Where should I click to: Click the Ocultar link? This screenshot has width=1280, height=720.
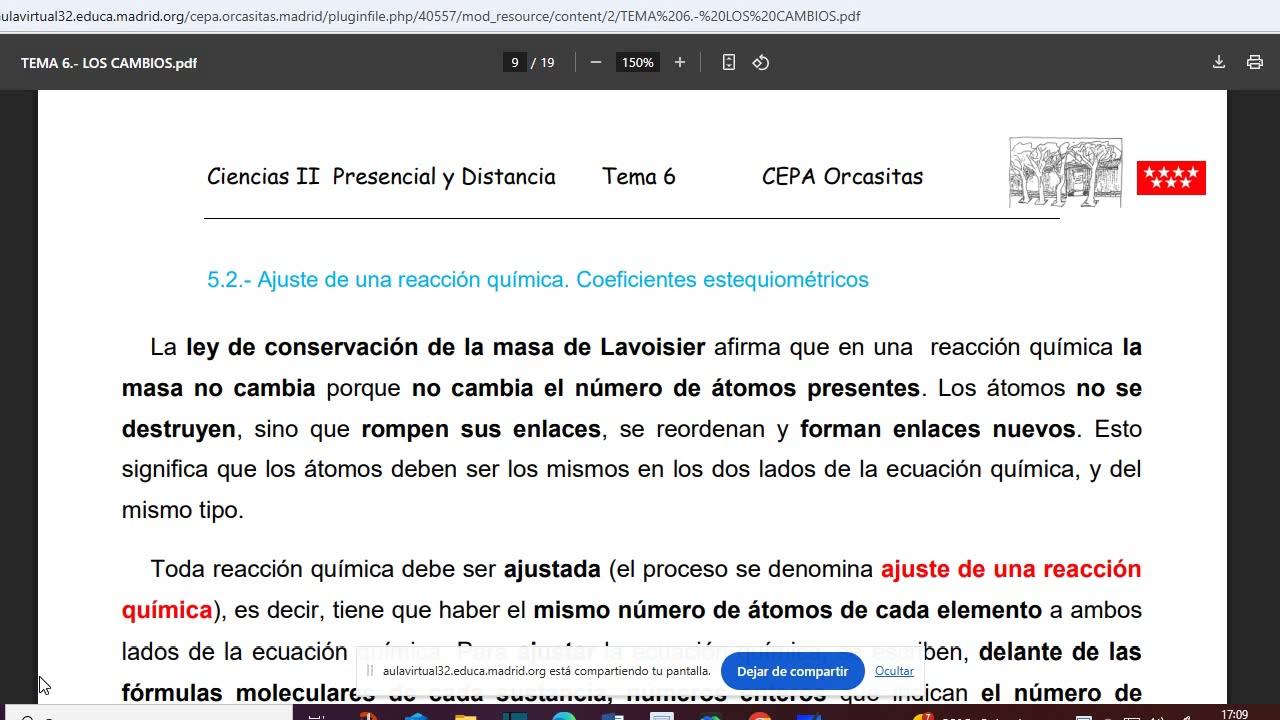[x=894, y=671]
